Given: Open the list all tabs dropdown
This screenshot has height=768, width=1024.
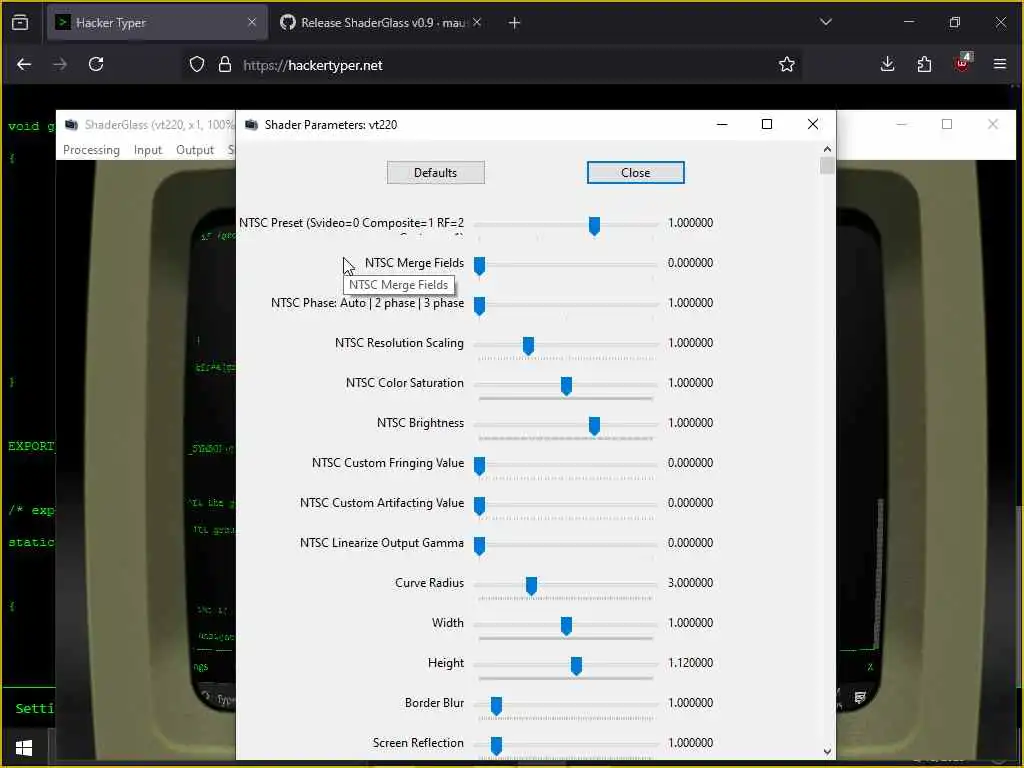Looking at the screenshot, I should [x=825, y=22].
